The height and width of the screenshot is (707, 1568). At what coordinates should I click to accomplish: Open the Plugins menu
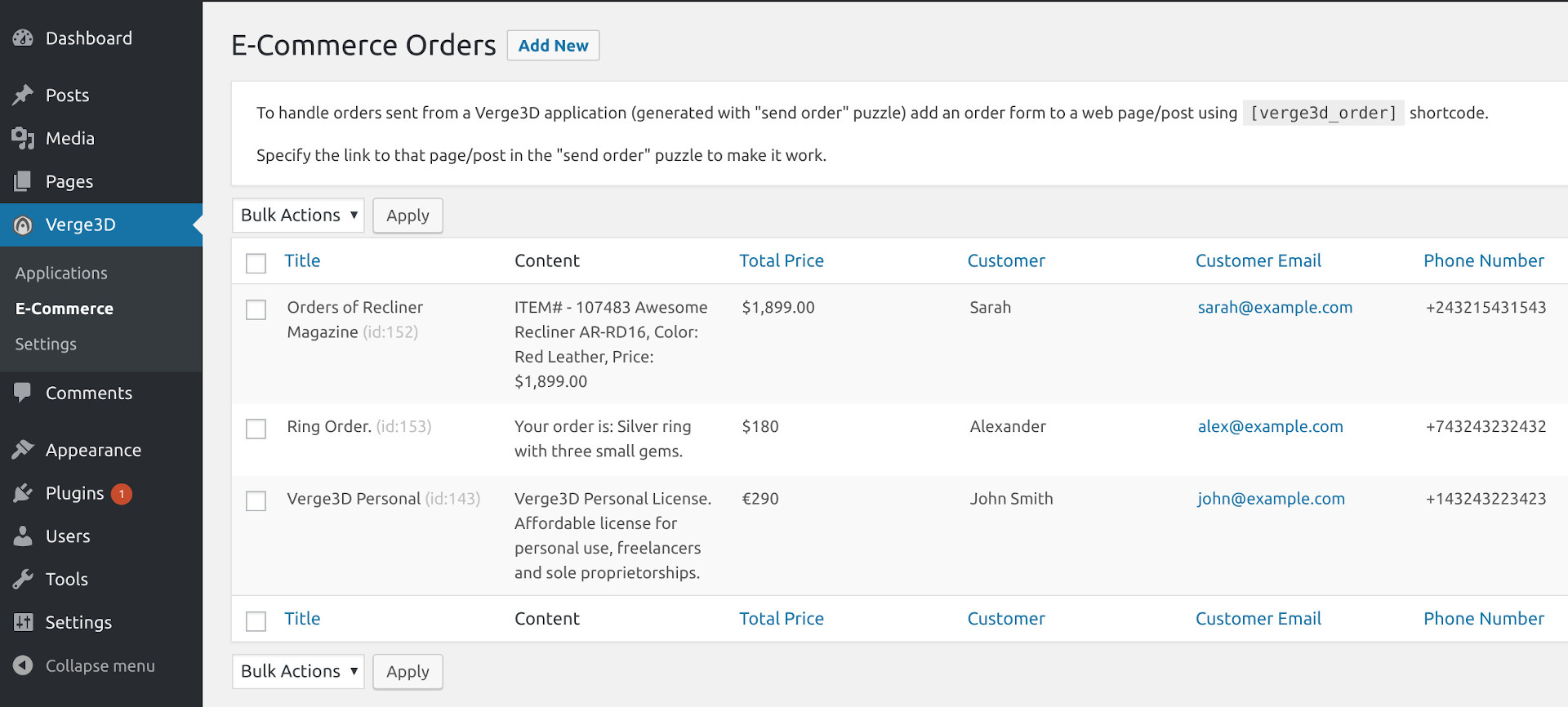point(74,493)
